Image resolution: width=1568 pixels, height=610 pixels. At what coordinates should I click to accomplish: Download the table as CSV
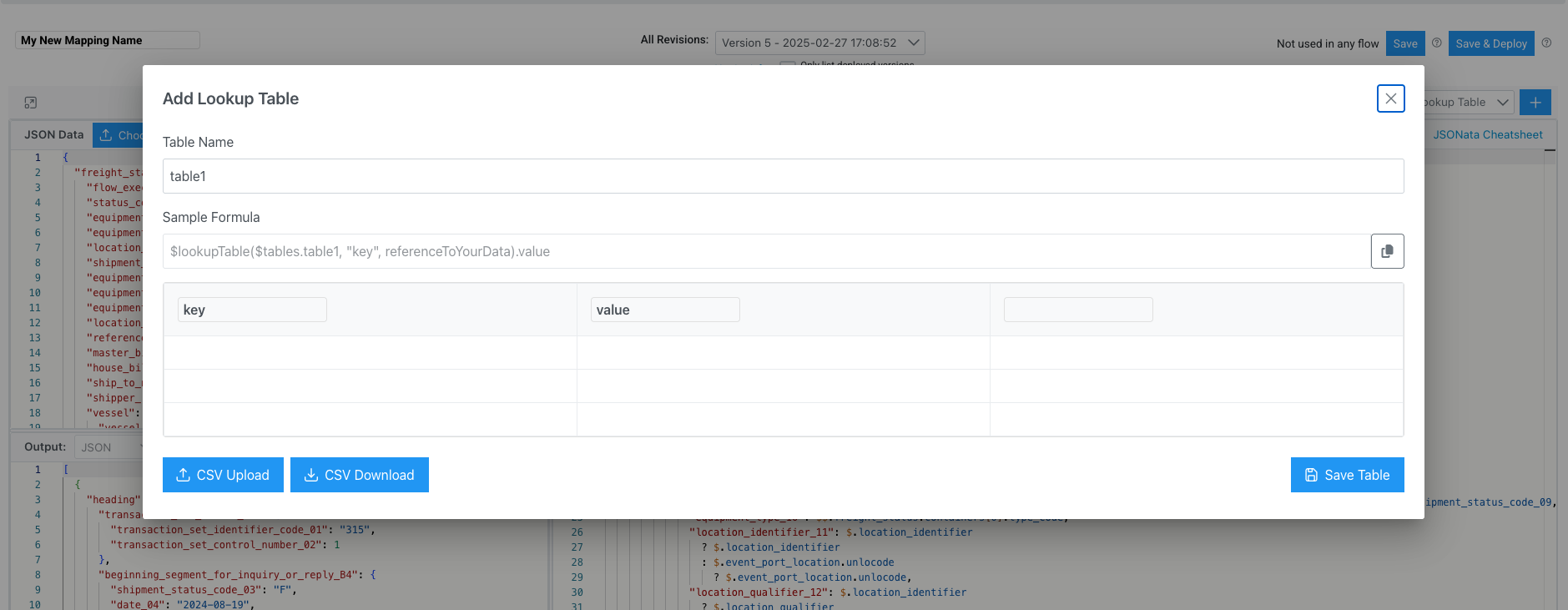(x=360, y=475)
